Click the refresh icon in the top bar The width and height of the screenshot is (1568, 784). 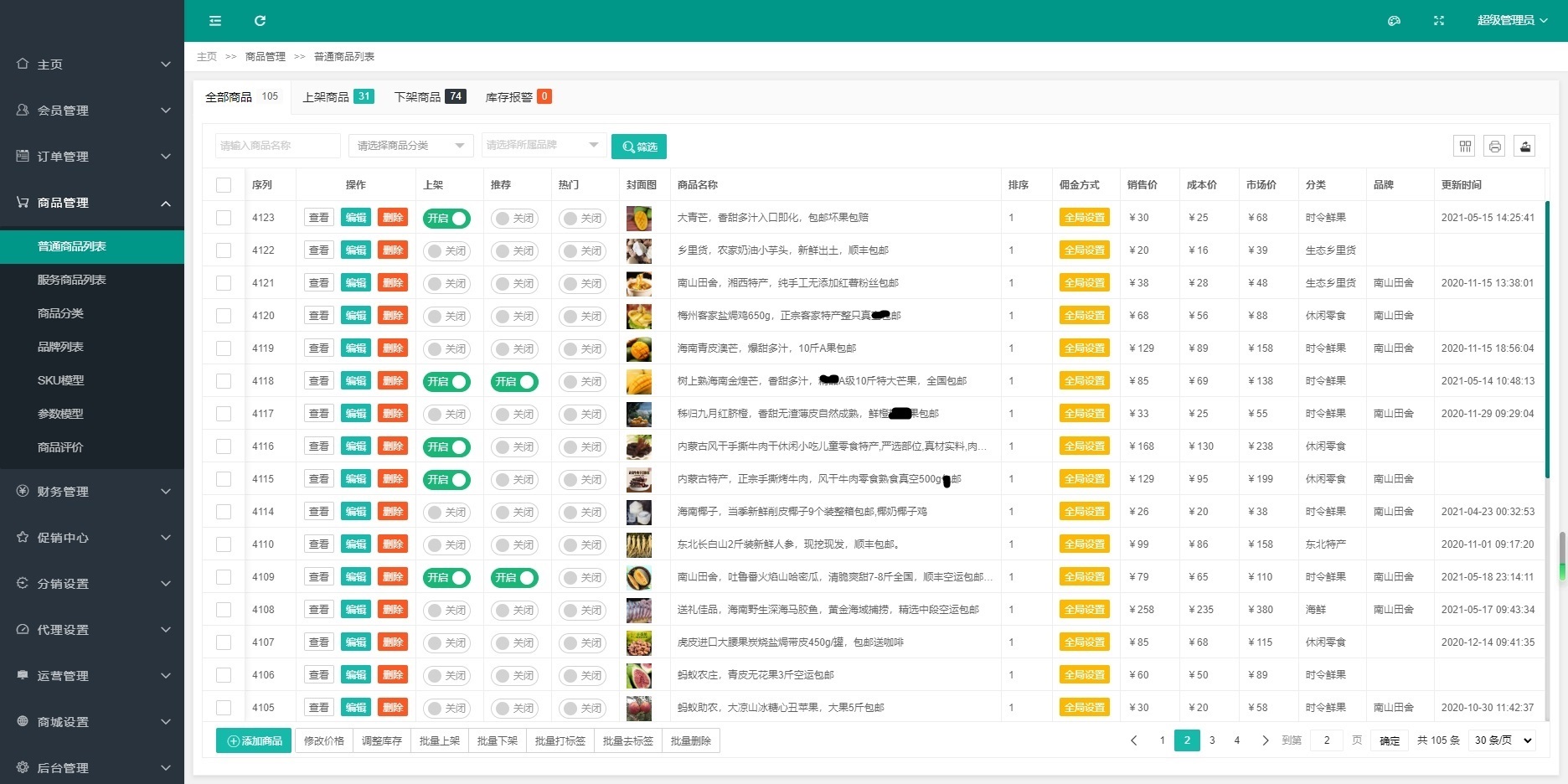(x=260, y=21)
